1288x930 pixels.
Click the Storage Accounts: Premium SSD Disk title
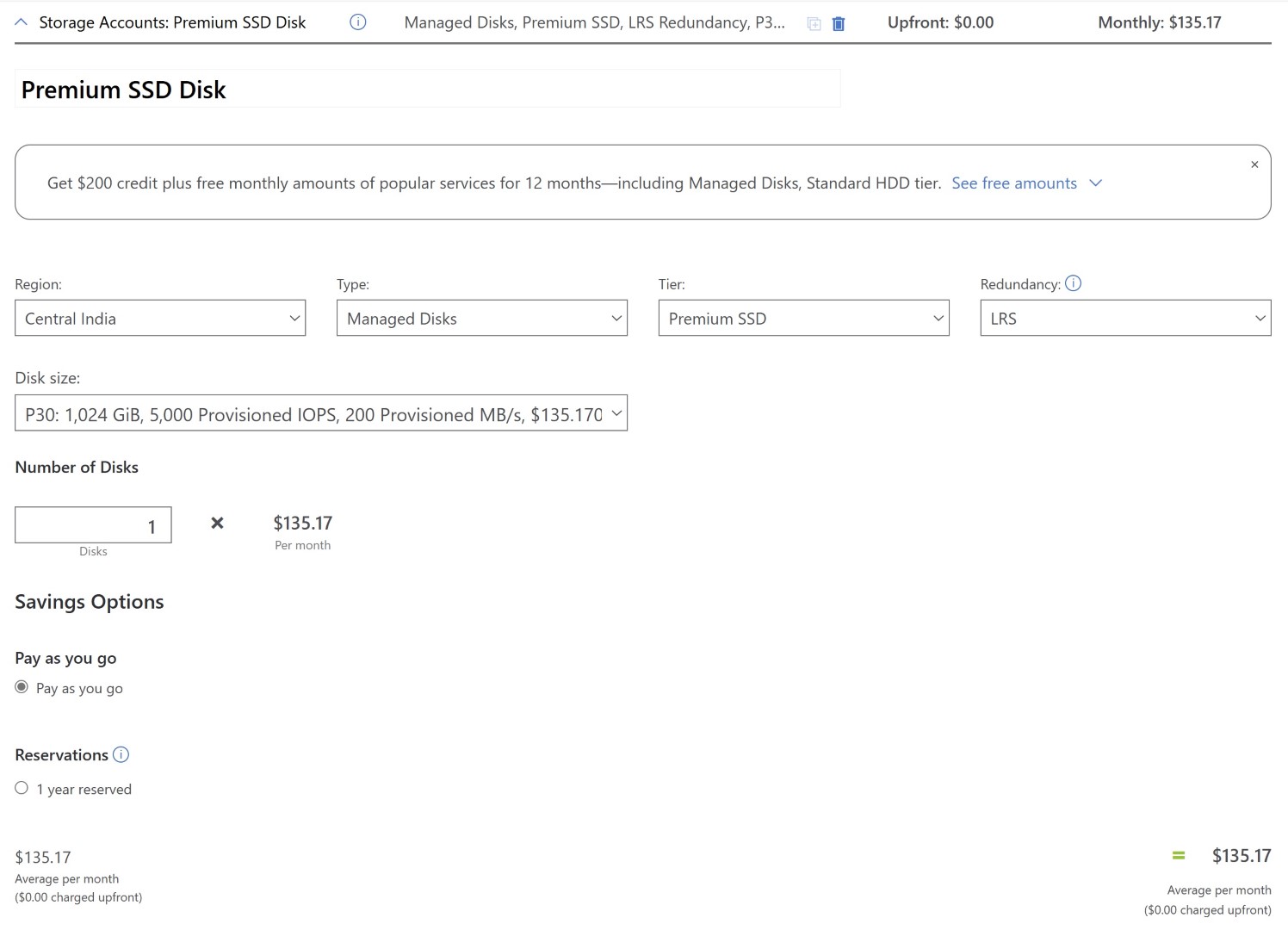(x=172, y=22)
